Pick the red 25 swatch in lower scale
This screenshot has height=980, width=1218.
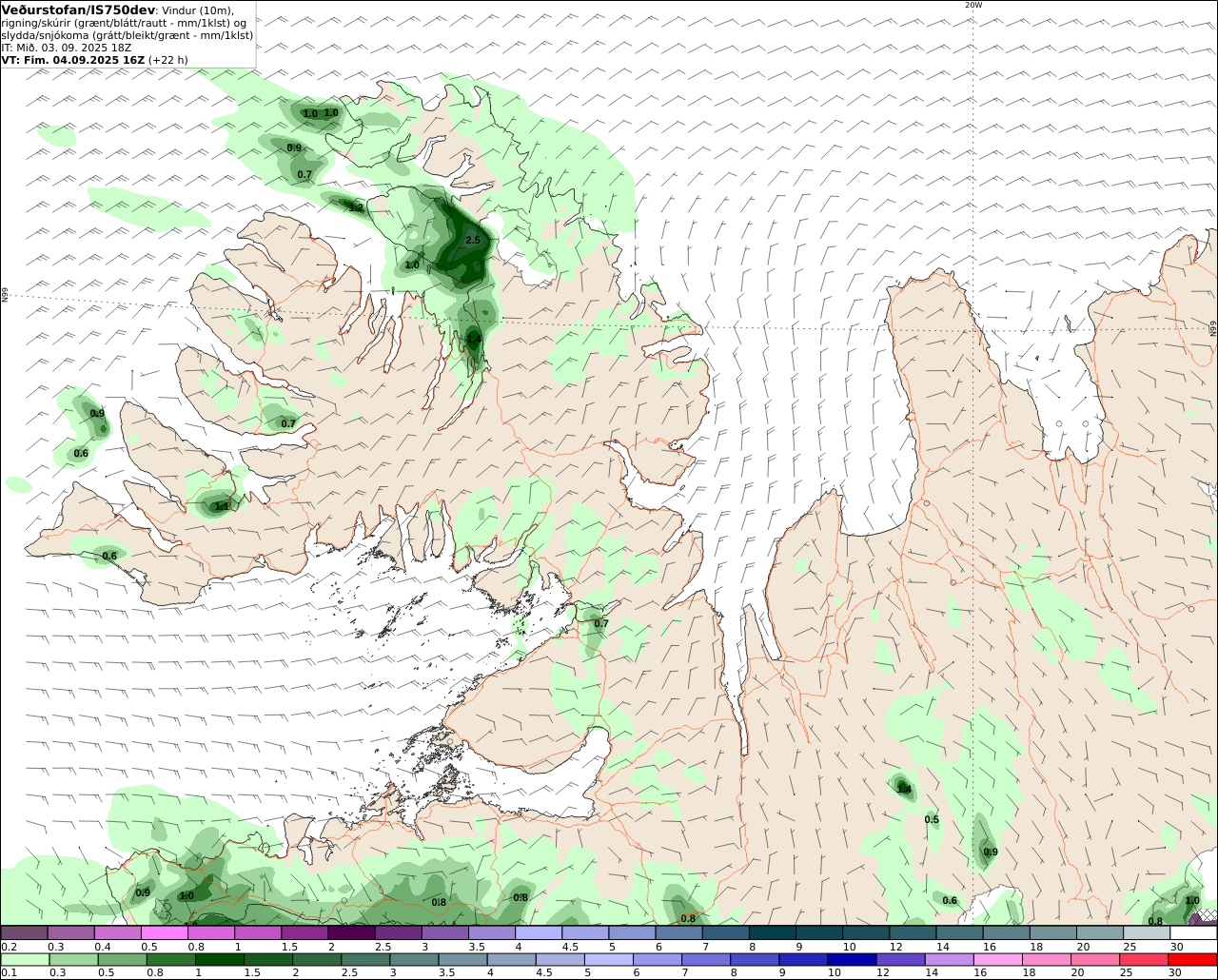click(x=1145, y=960)
